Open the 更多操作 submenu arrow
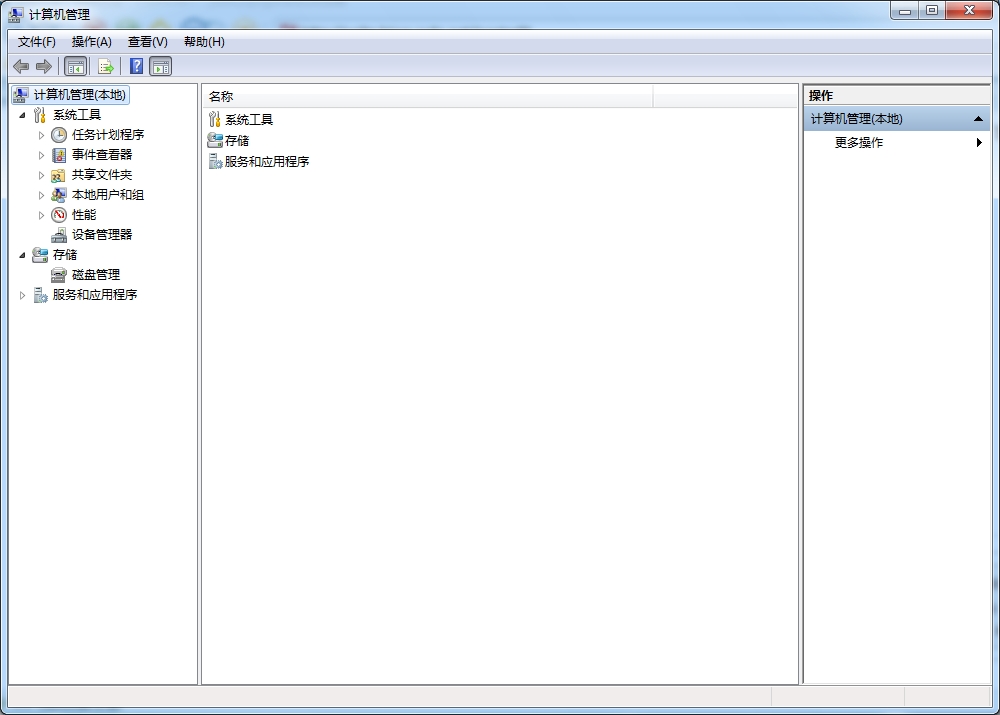 point(979,143)
